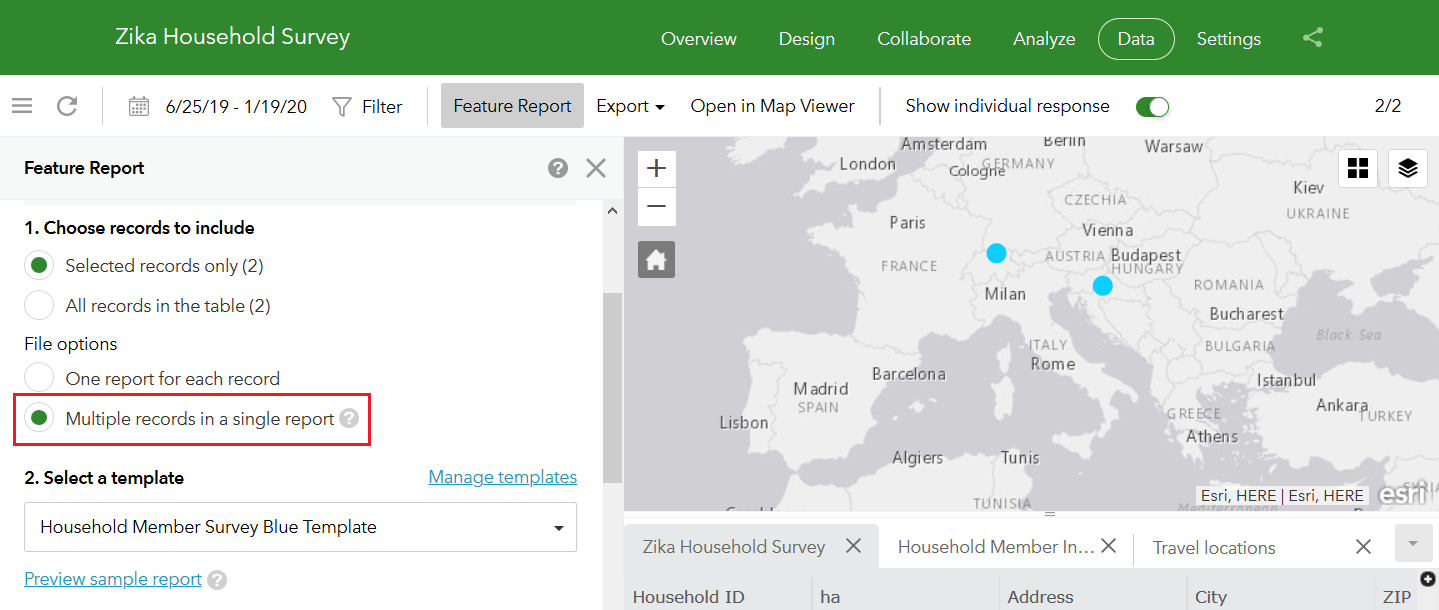The image size is (1439, 610).
Task: Open the hamburger menu icon
Action: [x=22, y=106]
